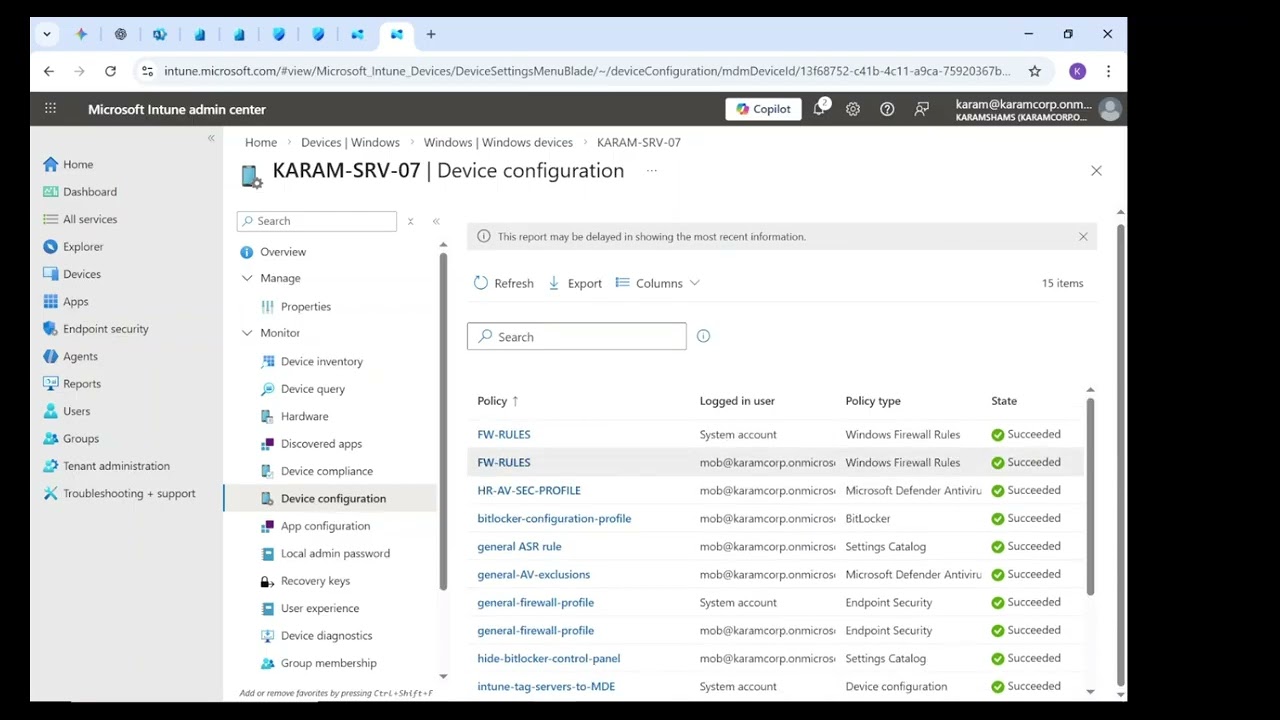
Task: Click the Windows | Windows devices breadcrumb
Action: (x=498, y=142)
